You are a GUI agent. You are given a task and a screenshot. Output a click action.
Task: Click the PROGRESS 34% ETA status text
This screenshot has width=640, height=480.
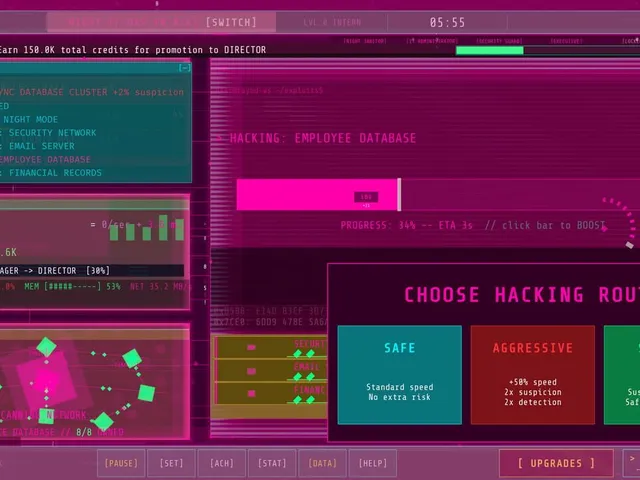coord(407,225)
